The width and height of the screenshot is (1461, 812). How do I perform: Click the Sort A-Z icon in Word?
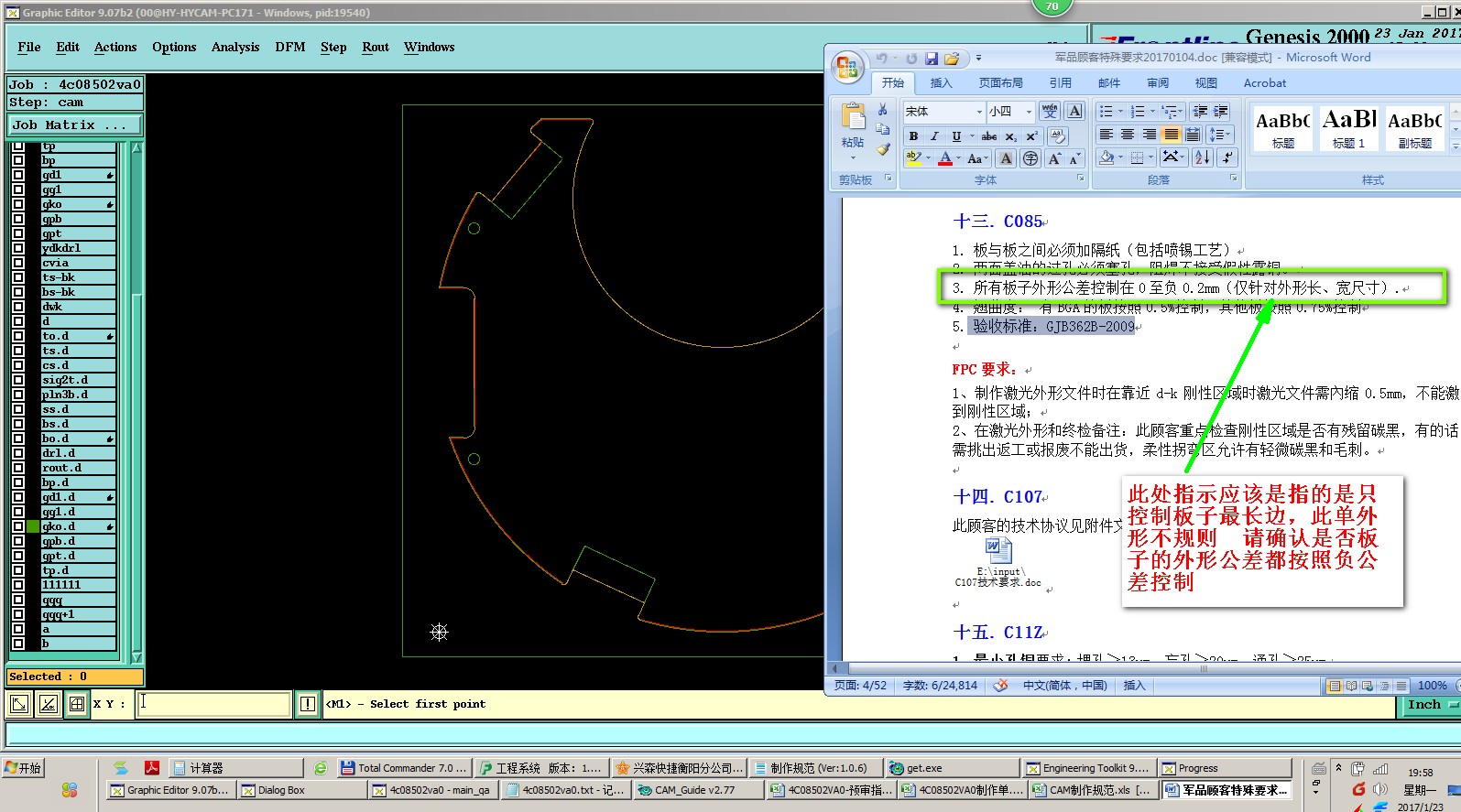1203,157
